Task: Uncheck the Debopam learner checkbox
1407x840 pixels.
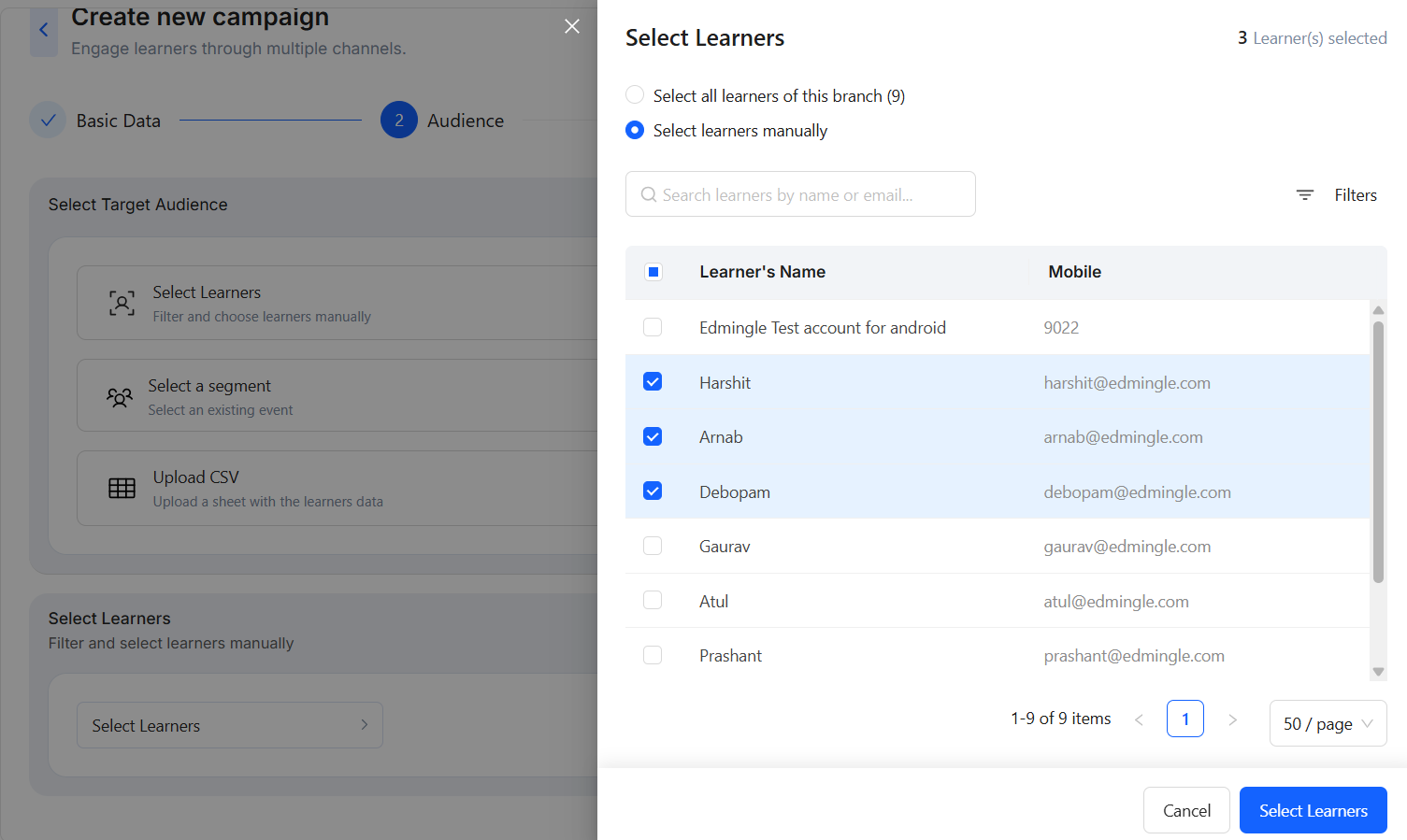Action: pos(653,491)
